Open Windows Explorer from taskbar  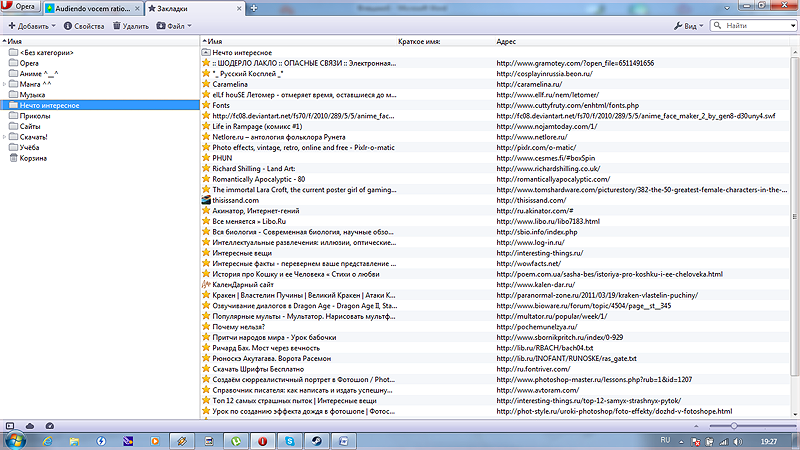pyautogui.click(x=74, y=441)
